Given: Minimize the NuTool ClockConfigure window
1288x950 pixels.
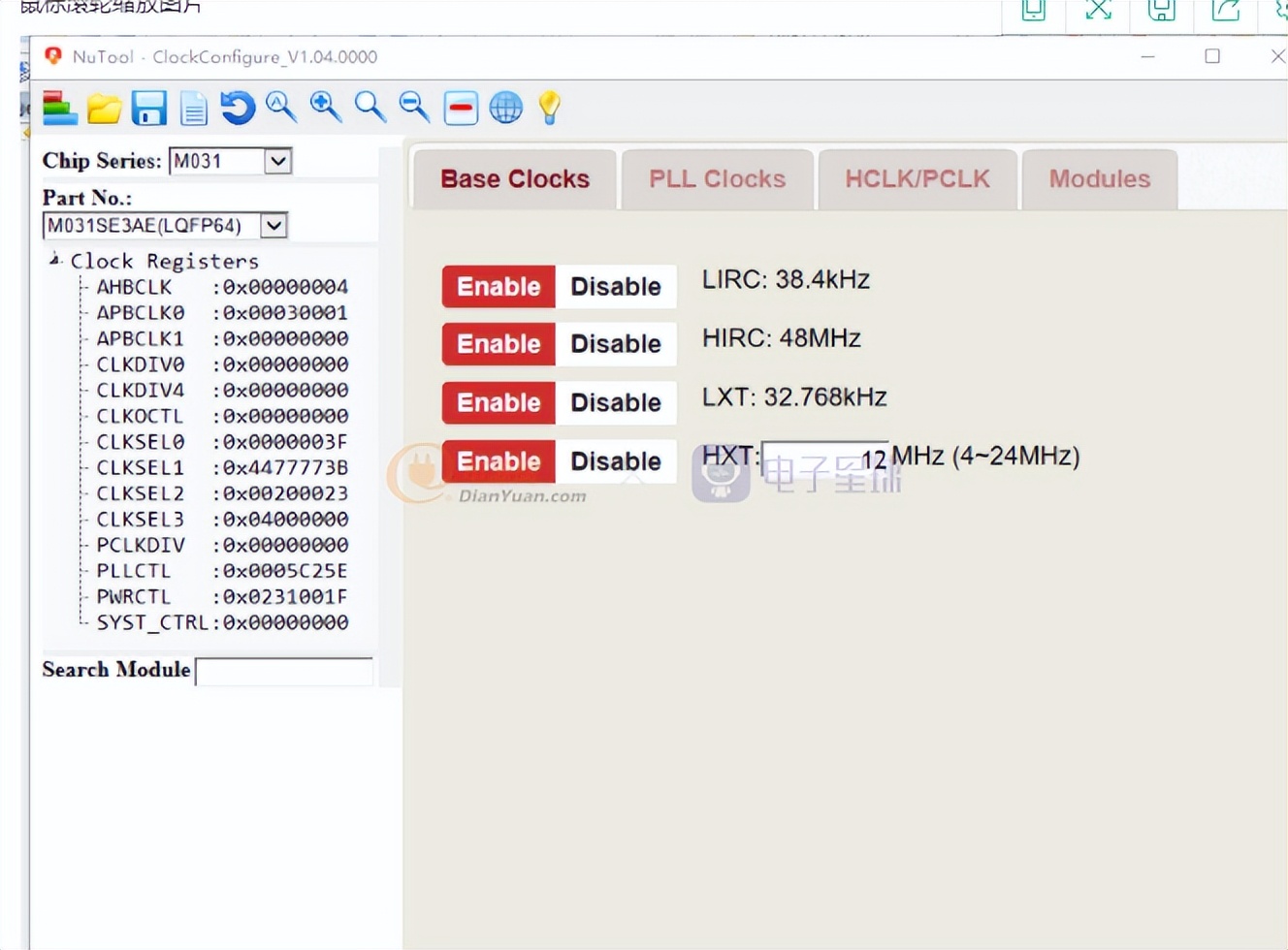Looking at the screenshot, I should 1148,56.
